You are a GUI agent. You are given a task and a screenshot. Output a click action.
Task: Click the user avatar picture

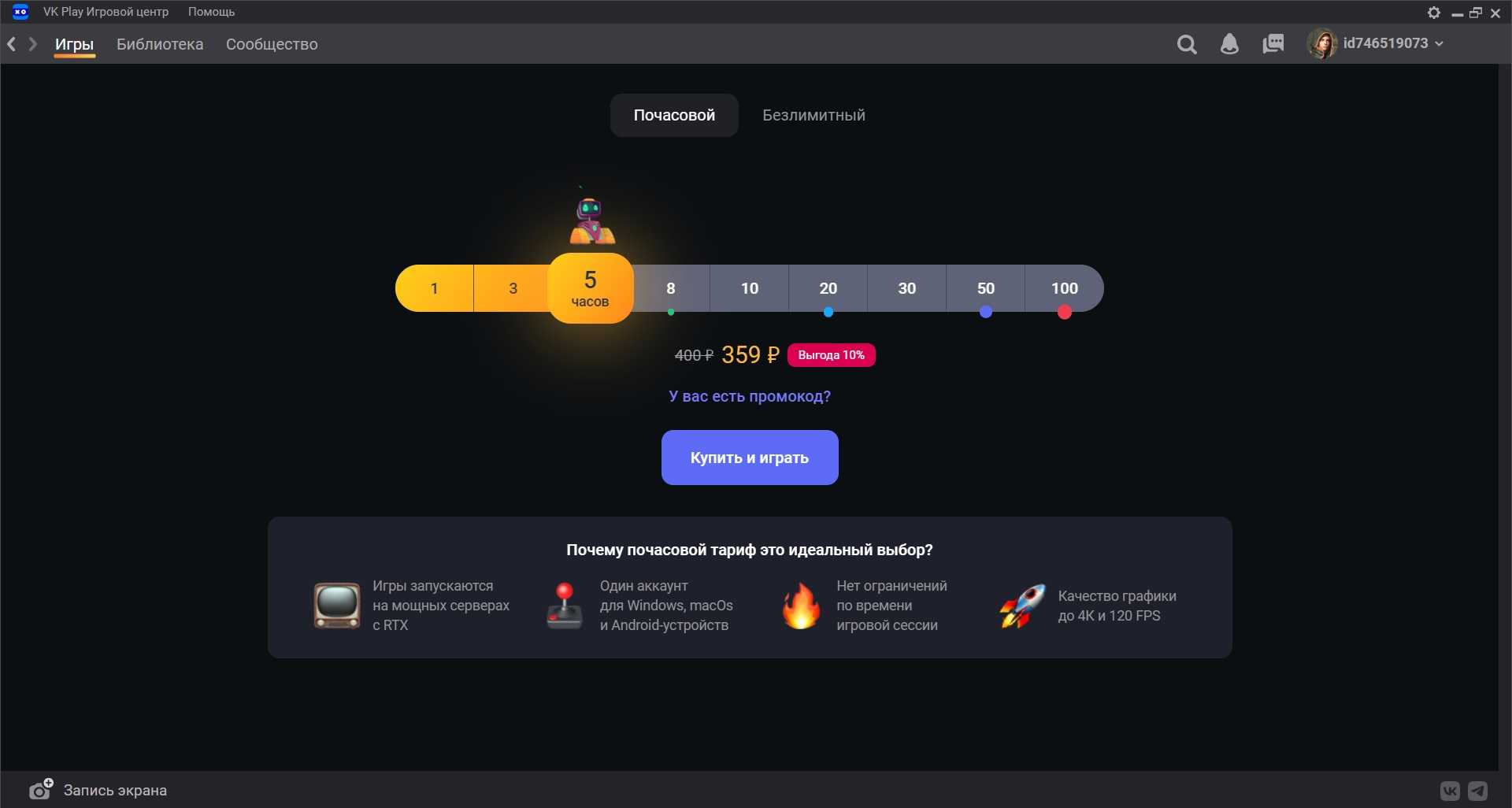click(1322, 43)
